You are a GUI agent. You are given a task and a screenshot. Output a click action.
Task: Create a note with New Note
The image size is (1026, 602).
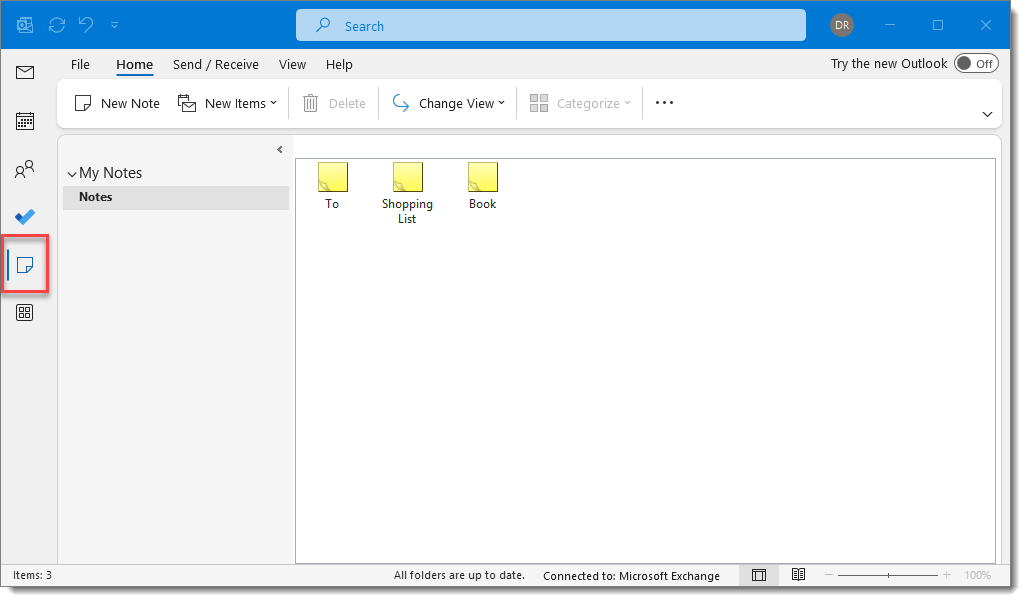point(116,102)
